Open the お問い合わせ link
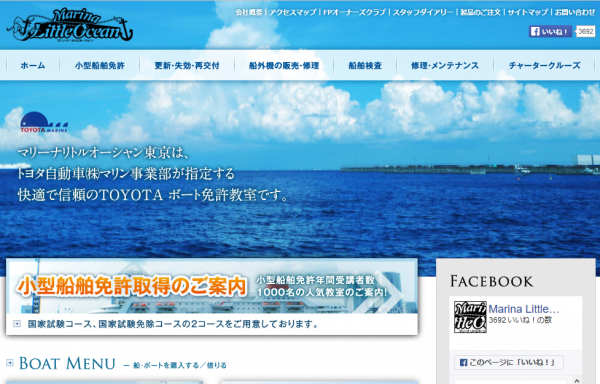Image resolution: width=600 pixels, height=384 pixels. 575,12
